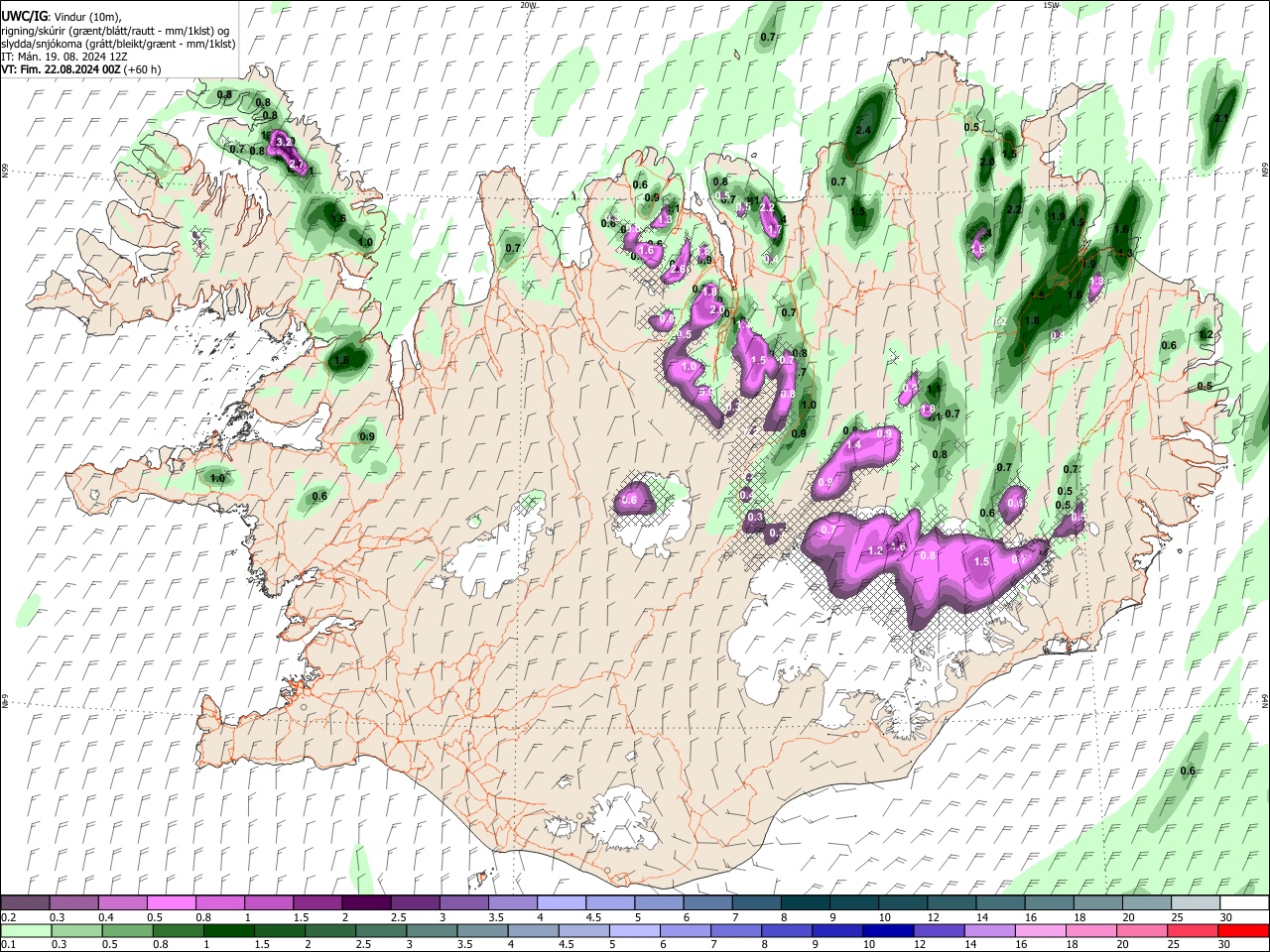Click the "0.2" label under the upper legend row

8,917
